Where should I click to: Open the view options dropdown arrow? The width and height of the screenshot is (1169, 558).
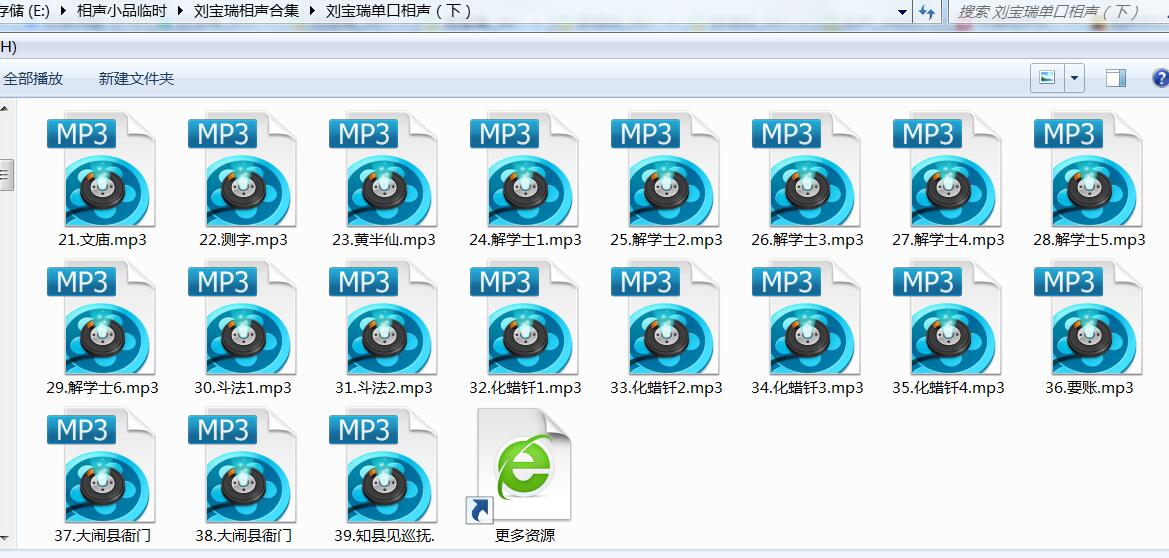tap(1074, 78)
